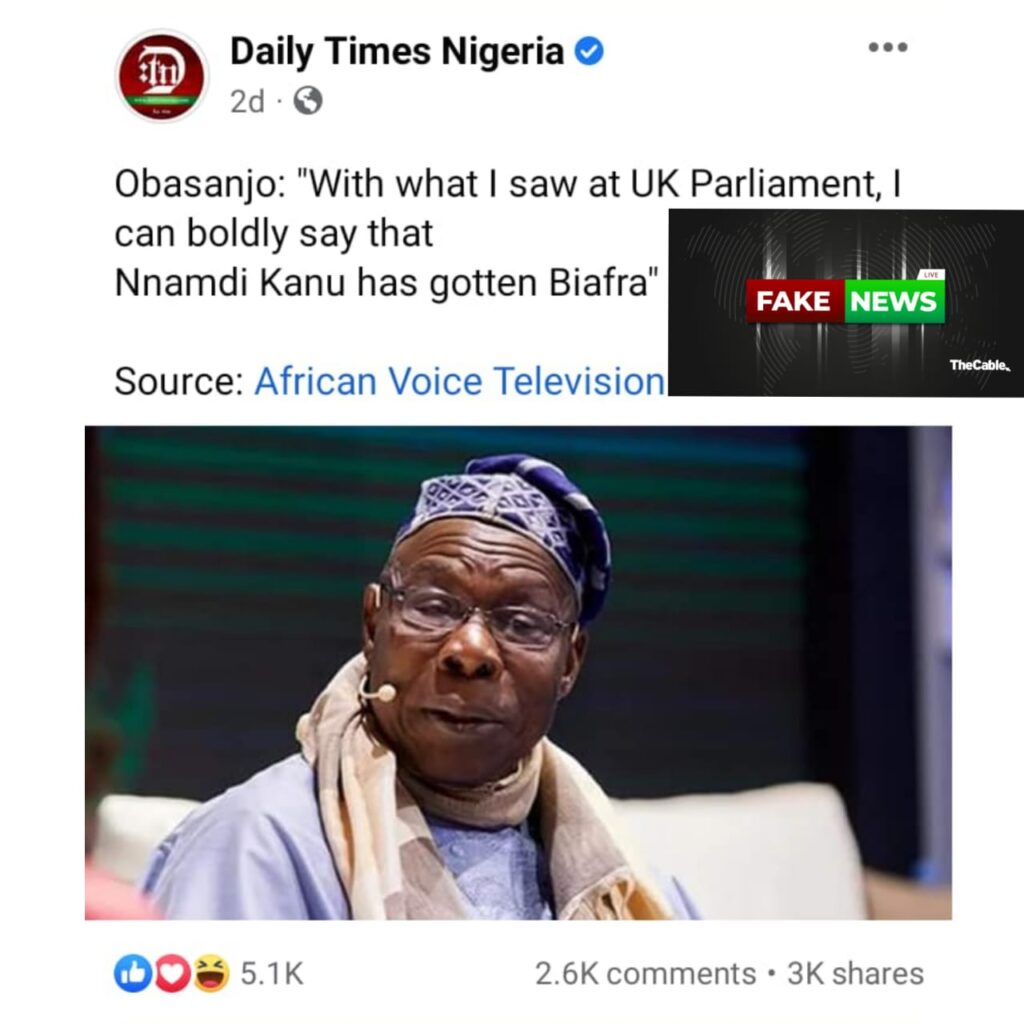The width and height of the screenshot is (1024, 1024).
Task: Click TheCable watermark logo
Action: point(979,366)
